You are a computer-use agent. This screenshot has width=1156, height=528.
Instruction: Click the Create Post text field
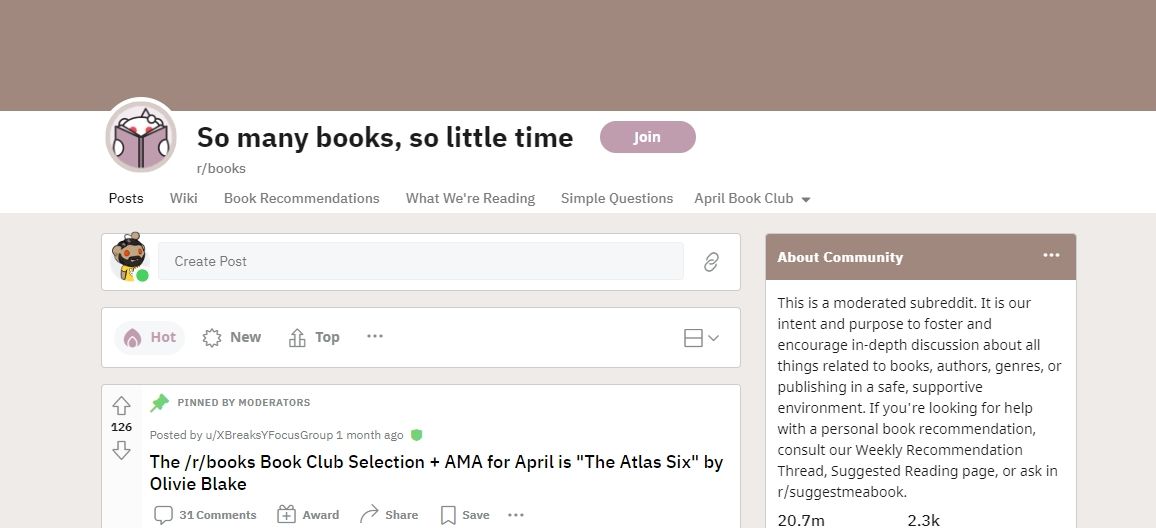(x=420, y=262)
